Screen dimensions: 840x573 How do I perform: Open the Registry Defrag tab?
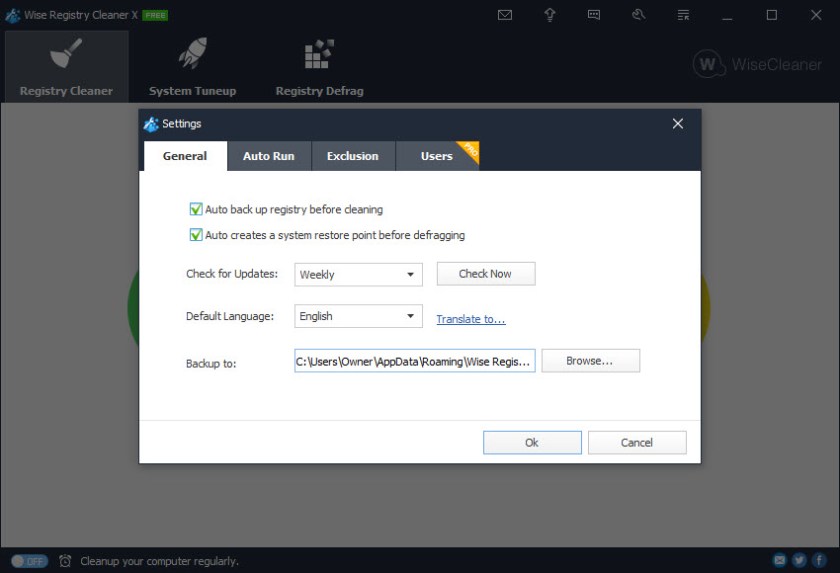pos(319,66)
